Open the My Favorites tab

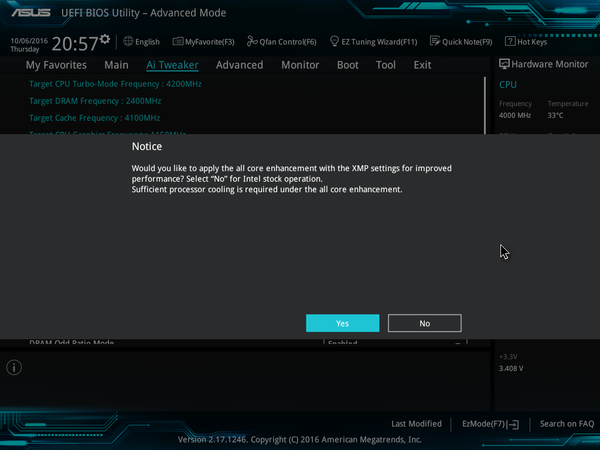[56, 65]
